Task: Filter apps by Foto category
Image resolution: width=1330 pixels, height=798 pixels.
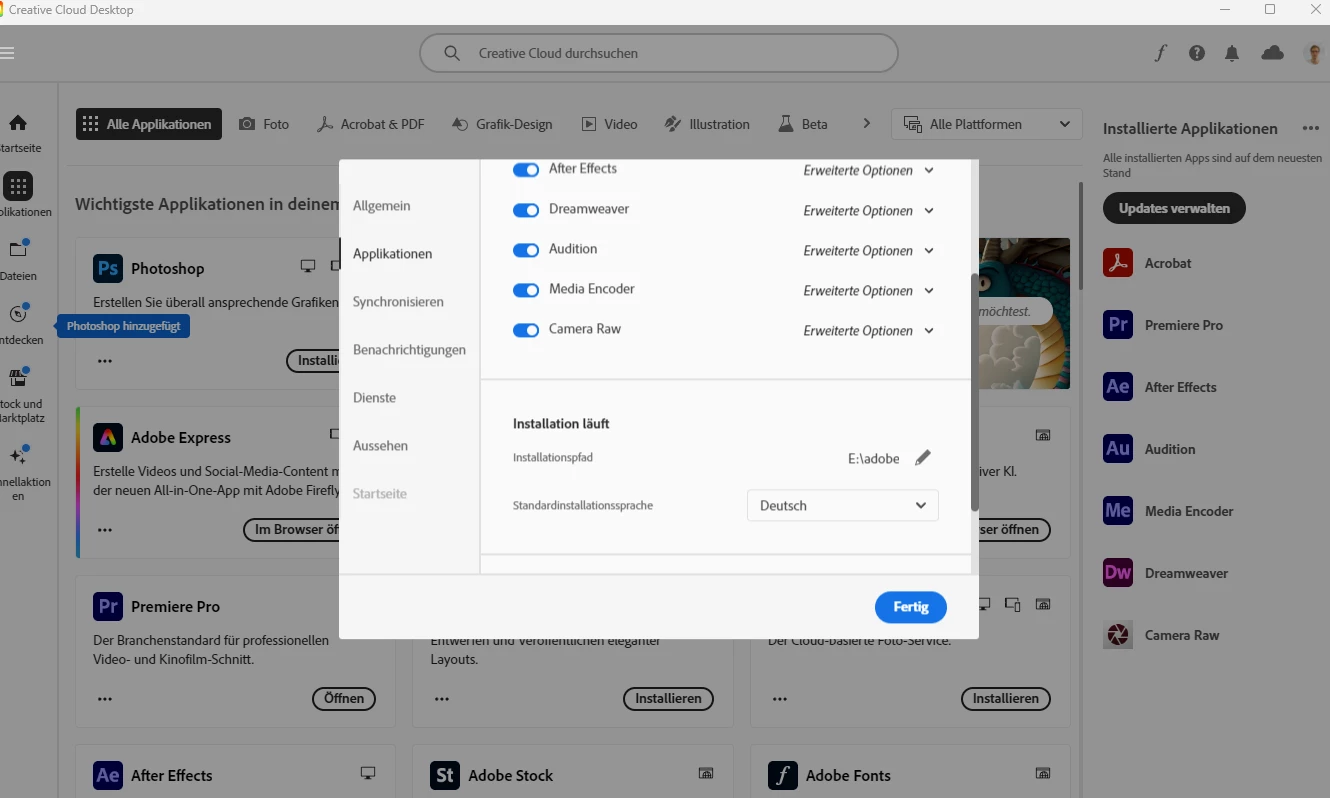Action: 264,124
